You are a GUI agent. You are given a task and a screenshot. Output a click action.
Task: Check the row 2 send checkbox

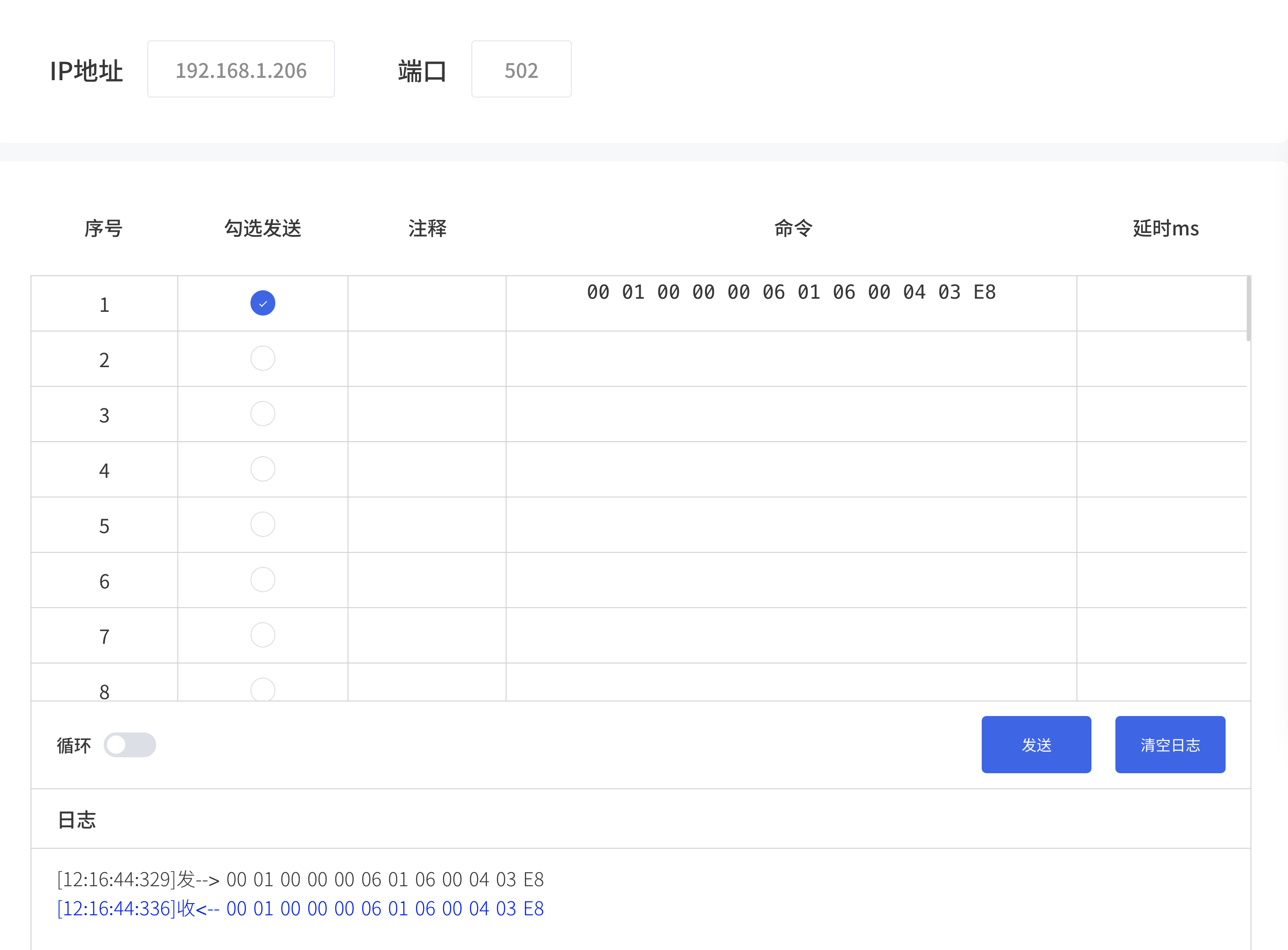pyautogui.click(x=262, y=358)
